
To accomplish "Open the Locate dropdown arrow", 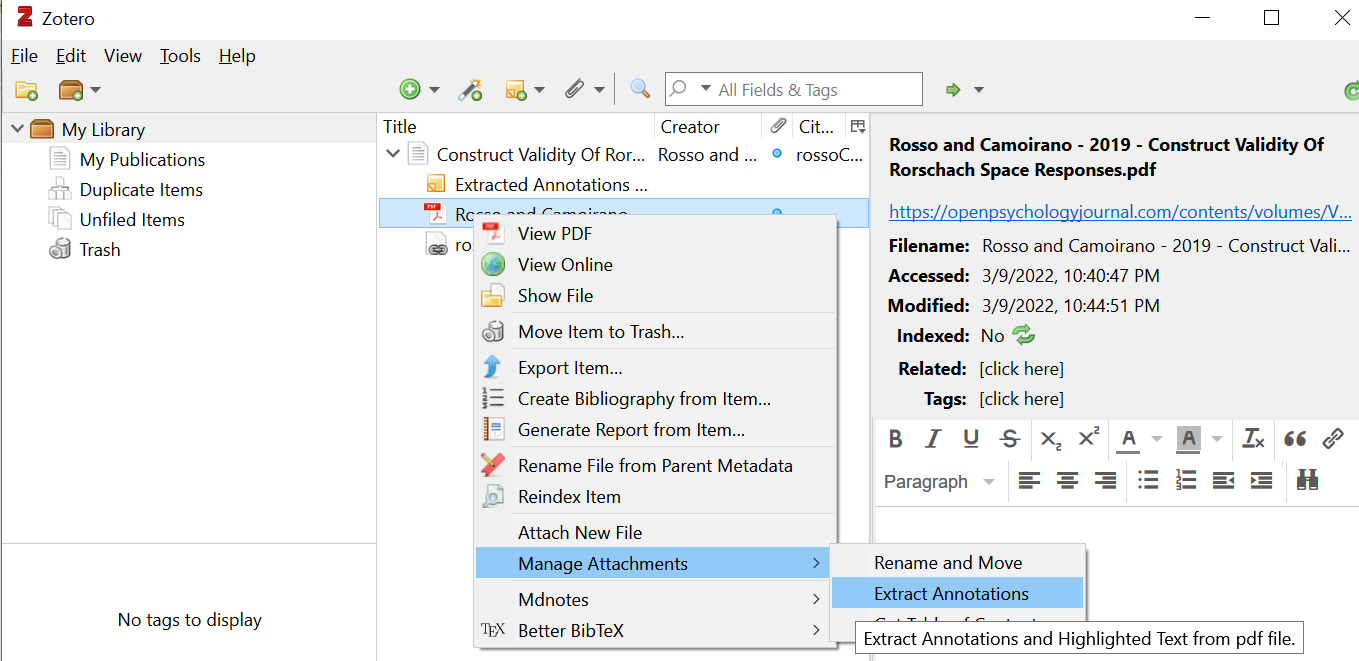I will click(979, 90).
